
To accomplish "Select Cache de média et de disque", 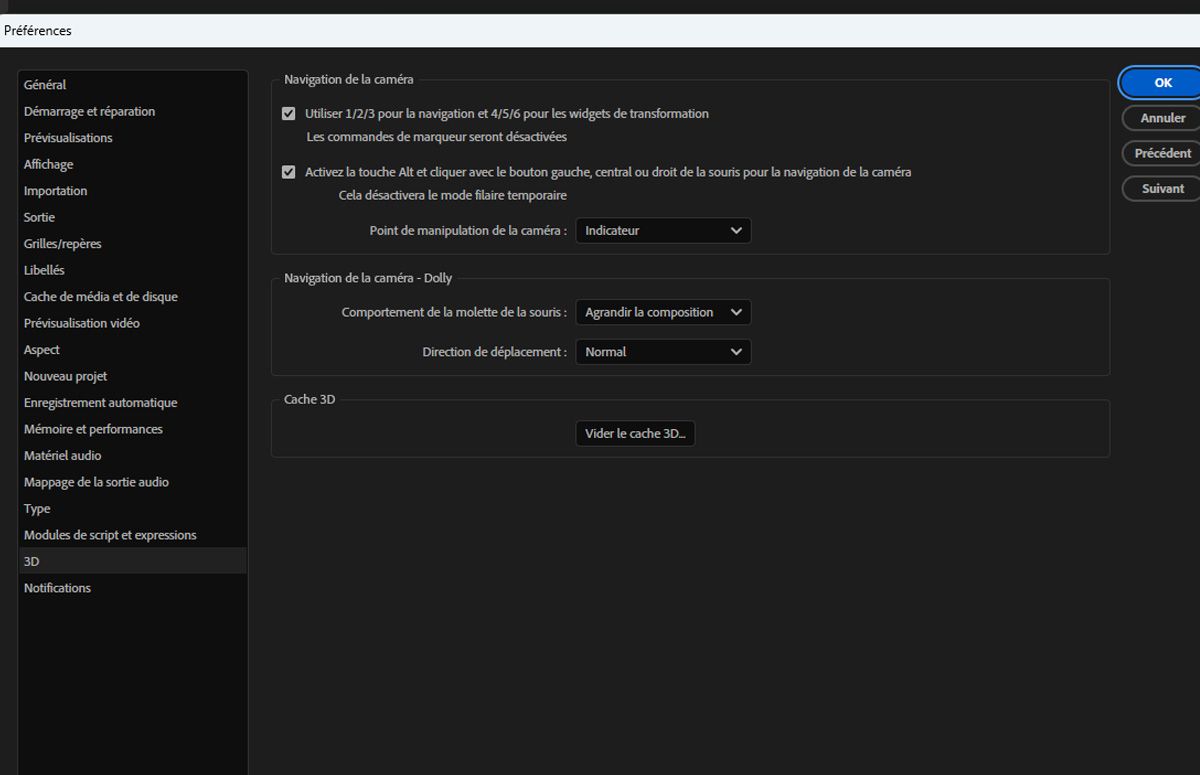I will coord(133,297).
